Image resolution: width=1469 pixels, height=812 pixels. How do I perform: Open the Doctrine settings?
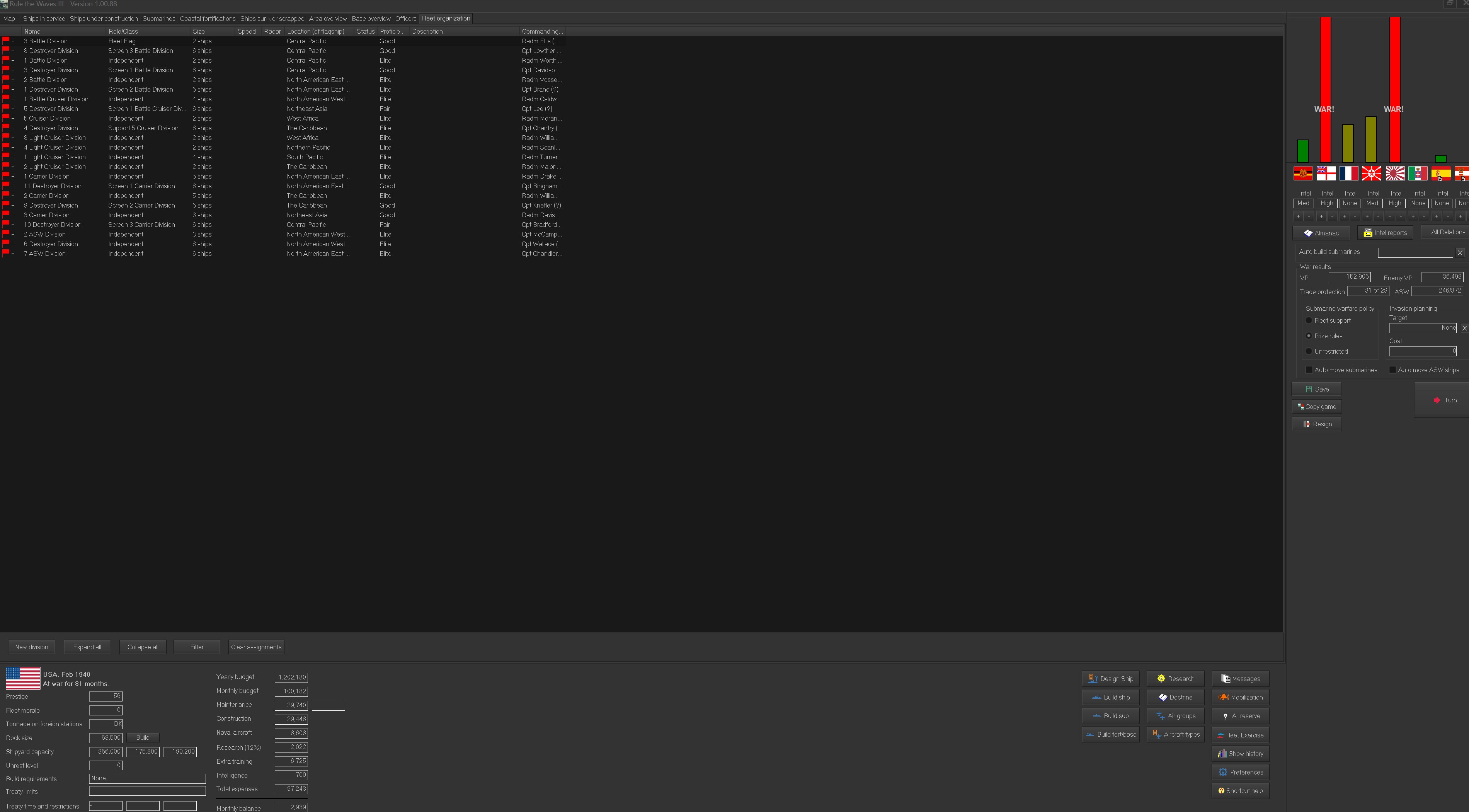[x=1175, y=697]
